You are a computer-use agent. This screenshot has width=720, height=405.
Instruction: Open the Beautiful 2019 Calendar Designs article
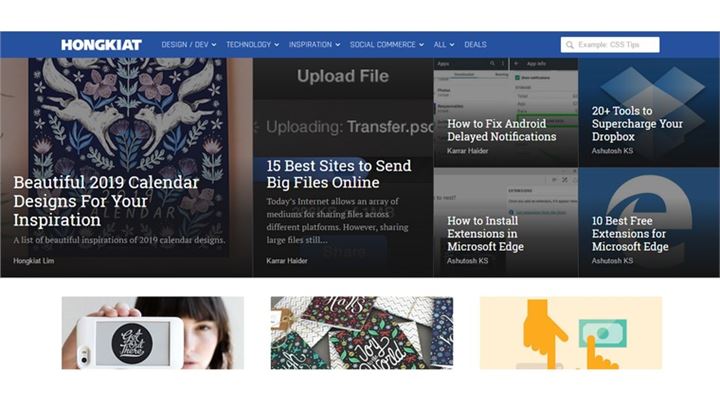(106, 200)
